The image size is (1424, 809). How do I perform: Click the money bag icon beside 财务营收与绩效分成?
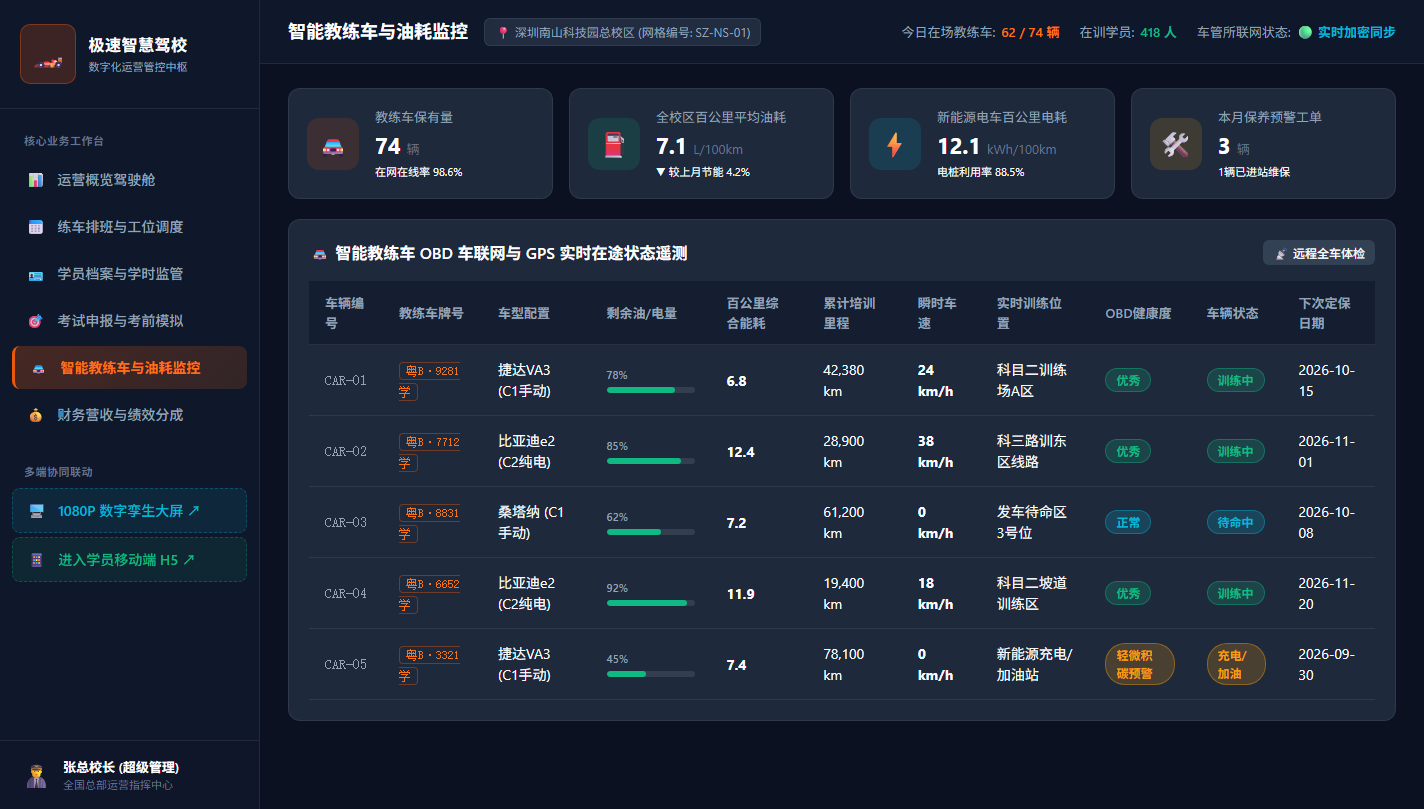point(36,415)
